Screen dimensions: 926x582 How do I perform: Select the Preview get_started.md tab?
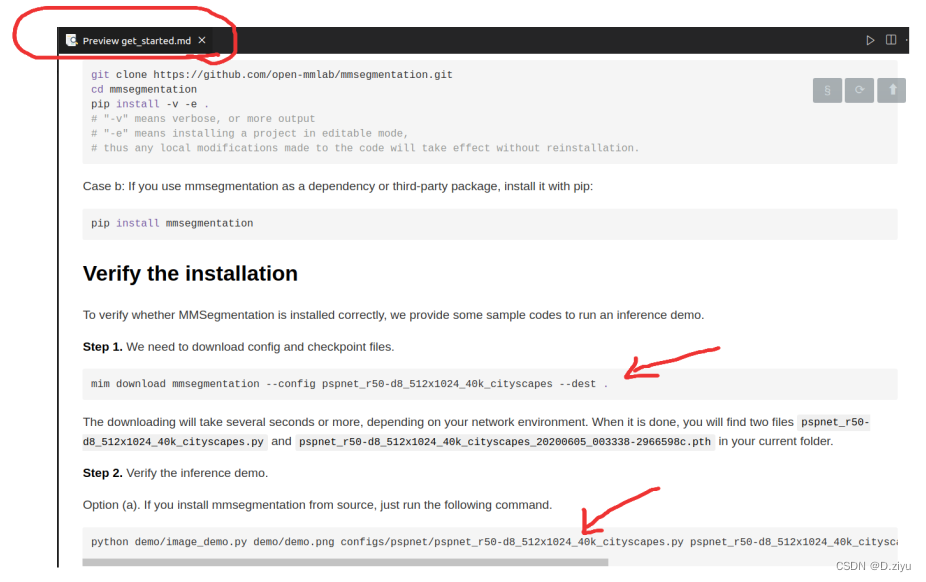136,41
